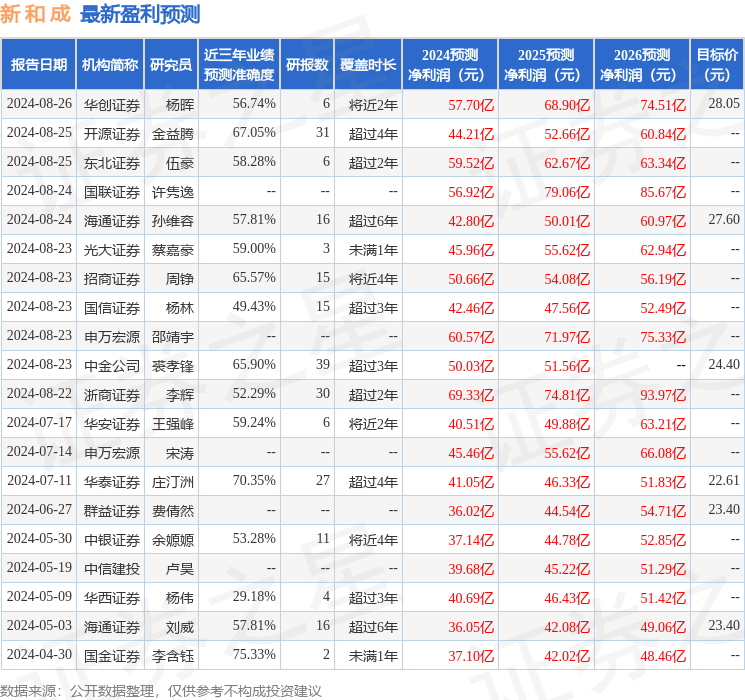Select 华泰证券 institution cell
The width and height of the screenshot is (745, 700).
[112, 482]
